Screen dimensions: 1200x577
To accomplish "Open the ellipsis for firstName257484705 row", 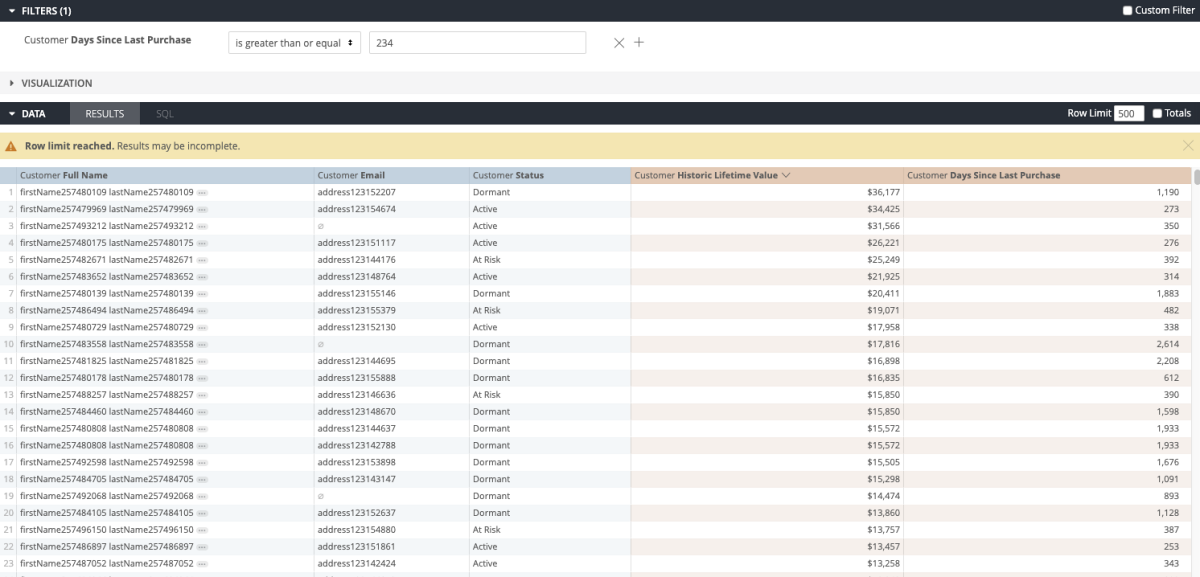I will (202, 479).
